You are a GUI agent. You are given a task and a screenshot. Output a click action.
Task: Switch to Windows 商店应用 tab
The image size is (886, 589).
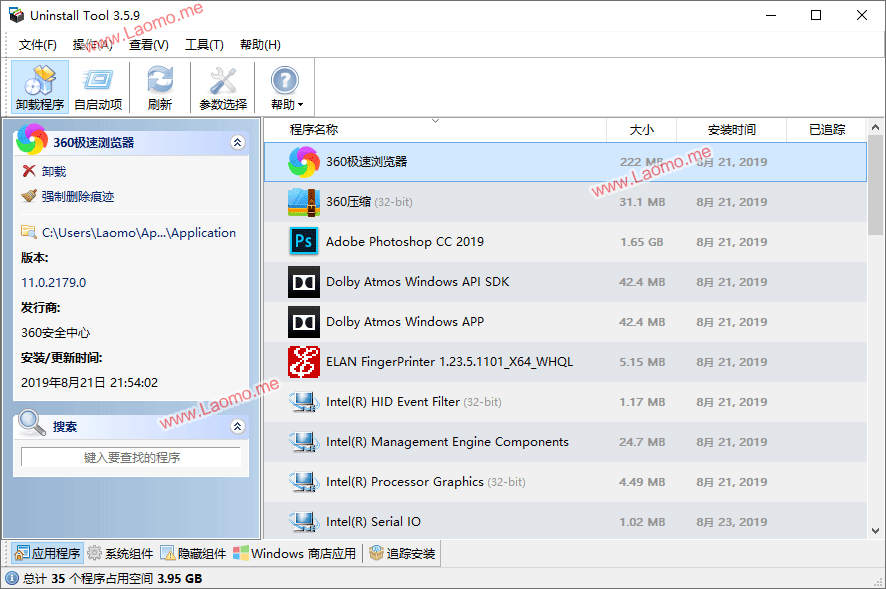tap(294, 553)
